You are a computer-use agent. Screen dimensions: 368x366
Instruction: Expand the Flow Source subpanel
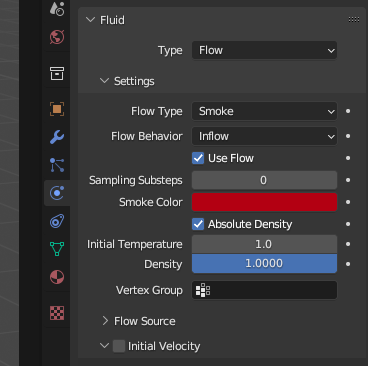[105, 321]
